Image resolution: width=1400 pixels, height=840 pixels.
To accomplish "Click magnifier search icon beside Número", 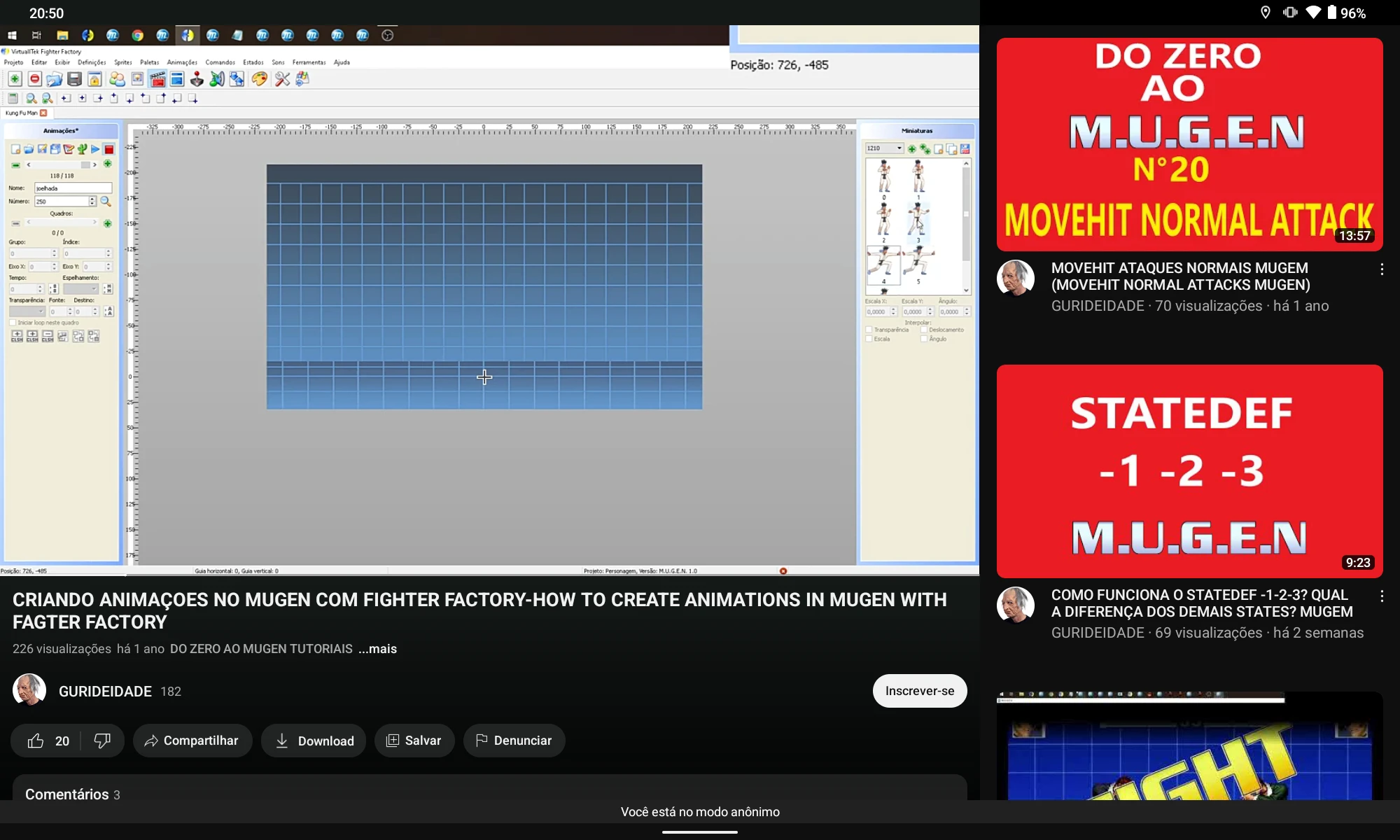I will (106, 202).
